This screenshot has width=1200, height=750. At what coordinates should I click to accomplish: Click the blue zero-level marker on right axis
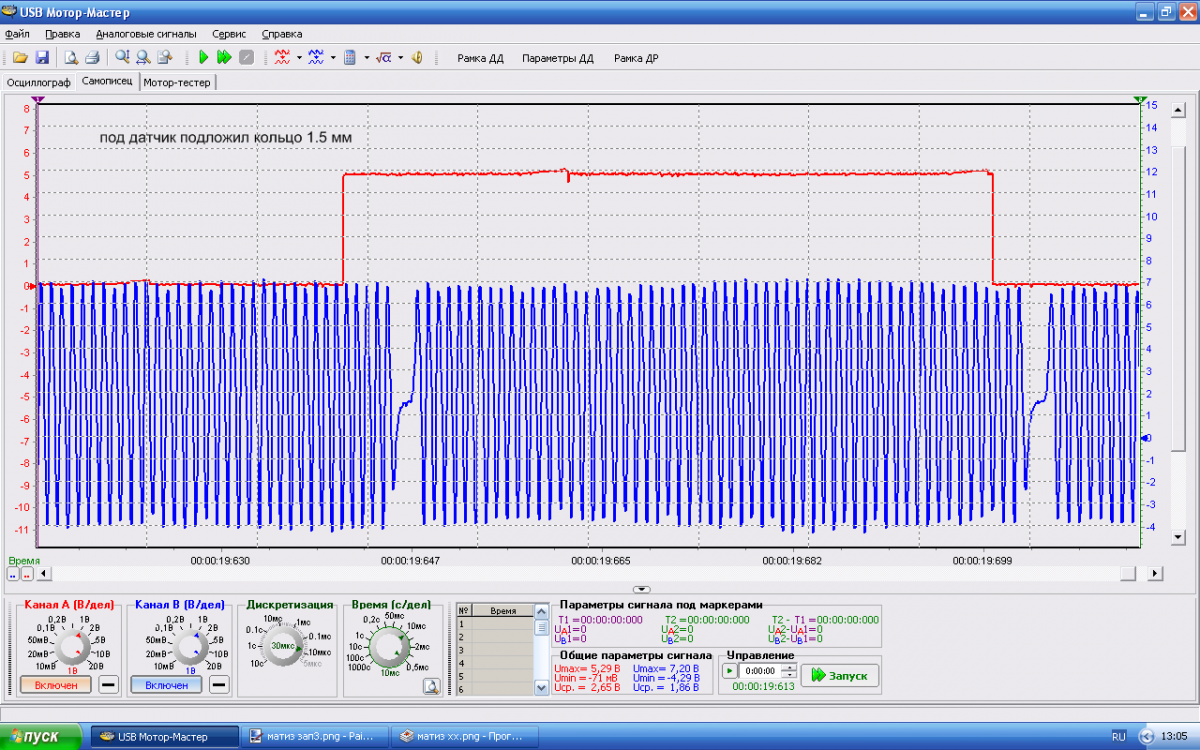point(1143,438)
